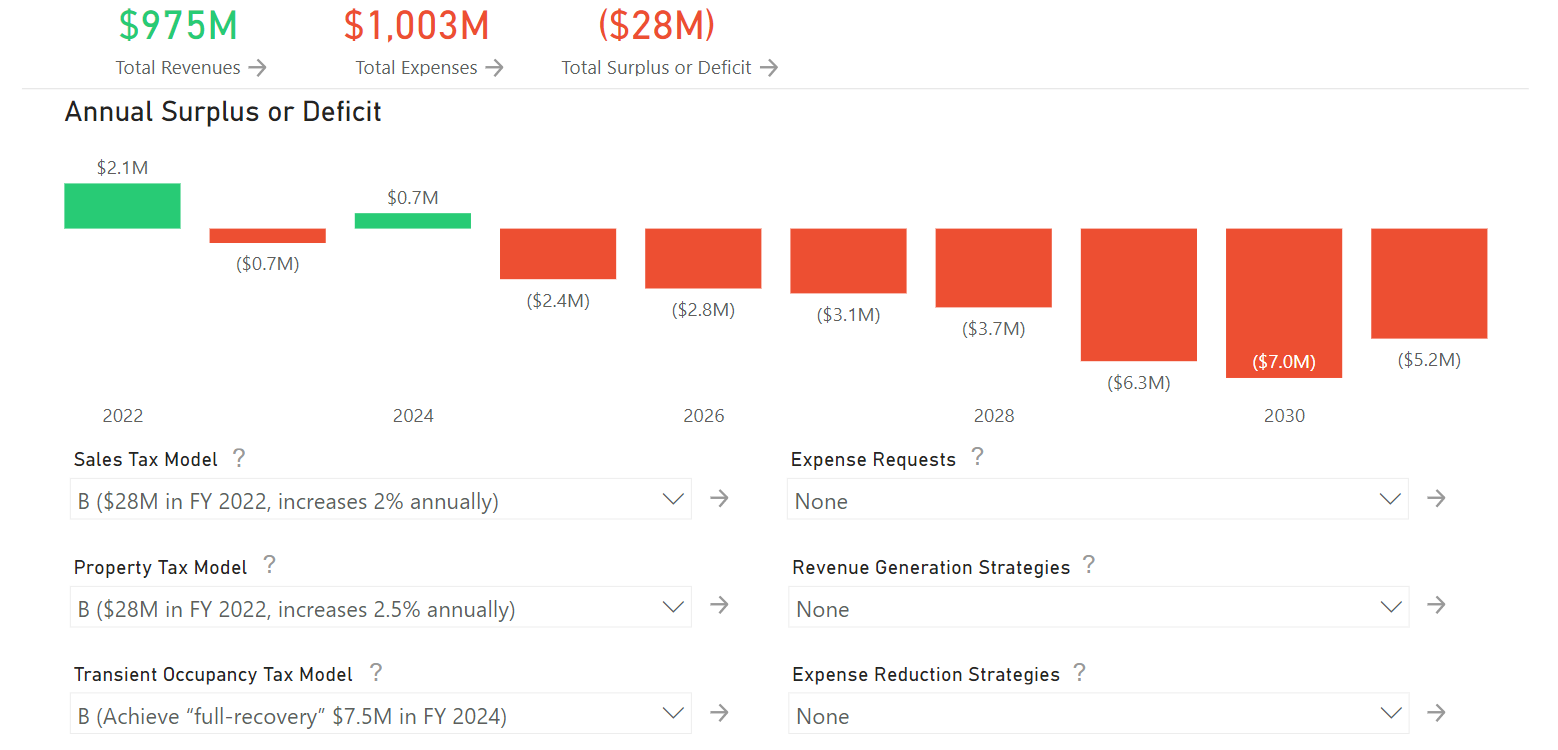Select the red ($2.8M) bar for 2026
The image size is (1558, 750).
[x=703, y=258]
